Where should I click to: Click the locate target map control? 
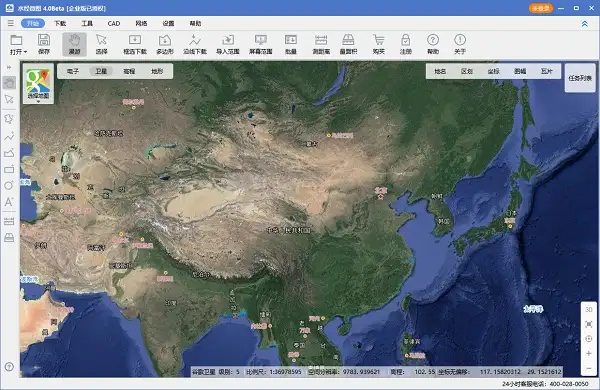click(589, 339)
